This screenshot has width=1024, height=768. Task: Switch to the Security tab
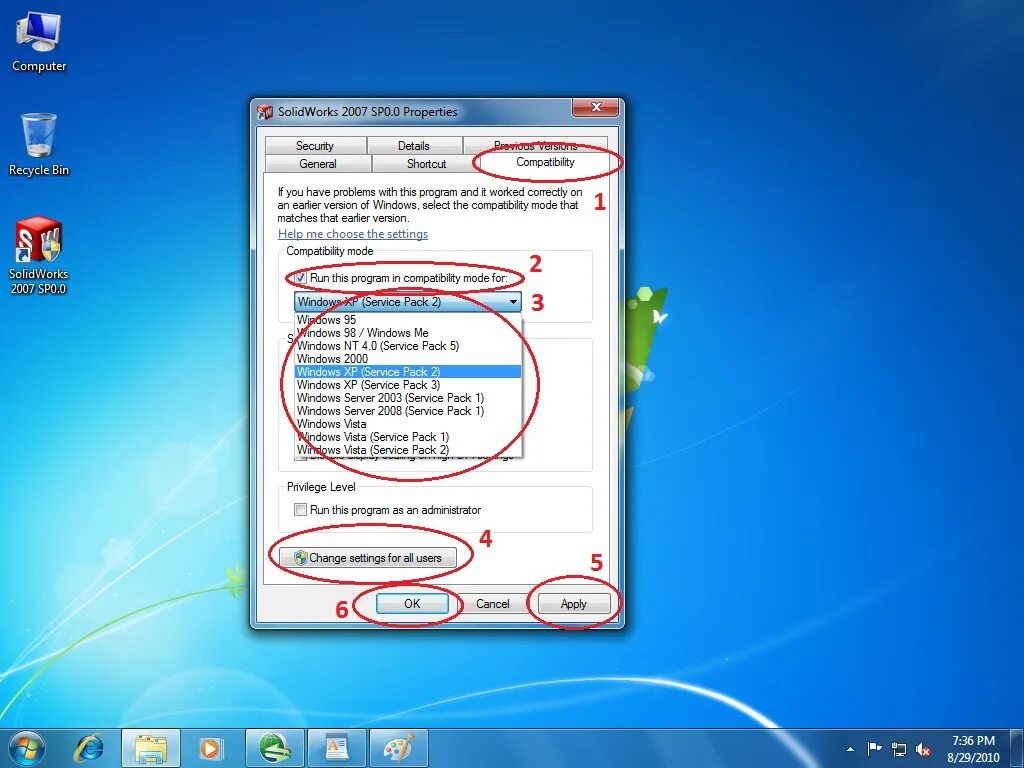(x=315, y=146)
